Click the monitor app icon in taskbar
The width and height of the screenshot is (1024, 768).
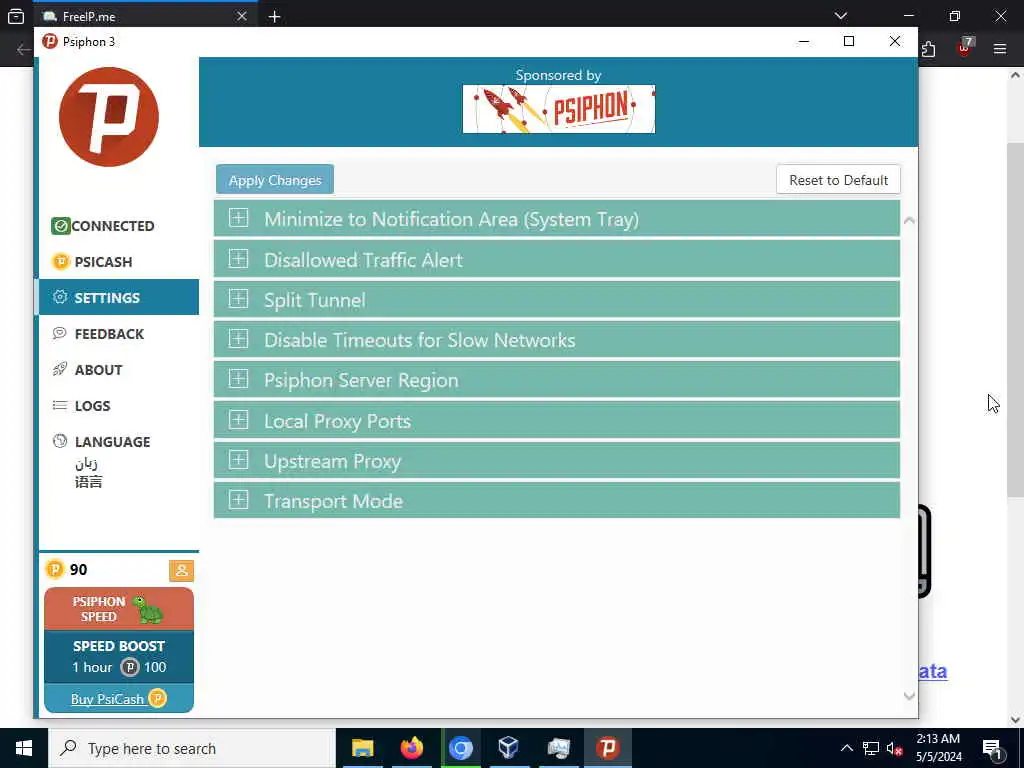(x=558, y=748)
